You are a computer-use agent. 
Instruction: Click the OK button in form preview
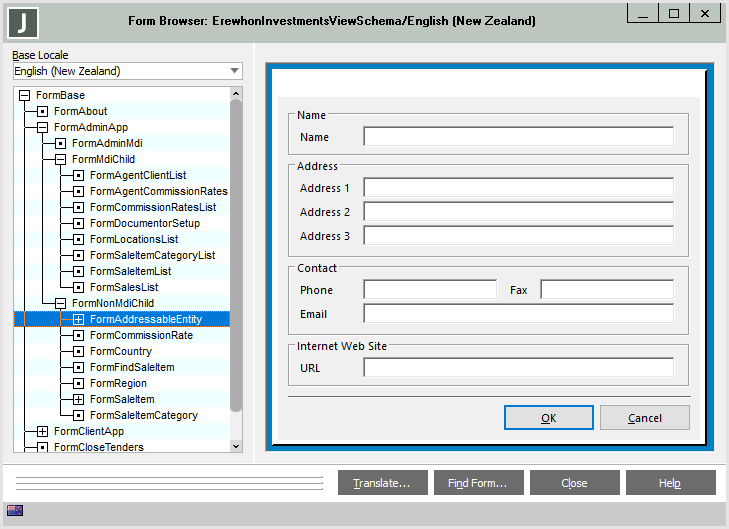[548, 418]
